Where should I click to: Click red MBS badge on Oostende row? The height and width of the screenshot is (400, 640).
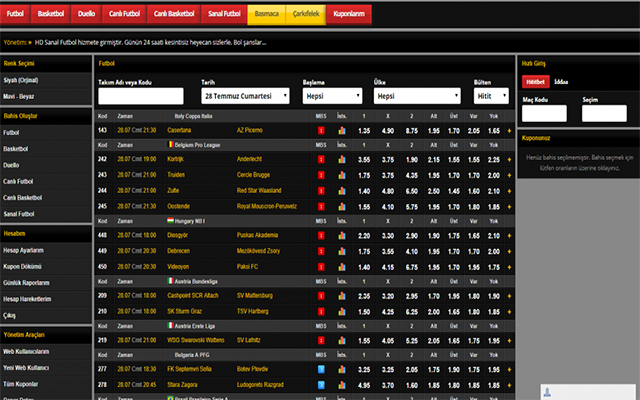[320, 206]
